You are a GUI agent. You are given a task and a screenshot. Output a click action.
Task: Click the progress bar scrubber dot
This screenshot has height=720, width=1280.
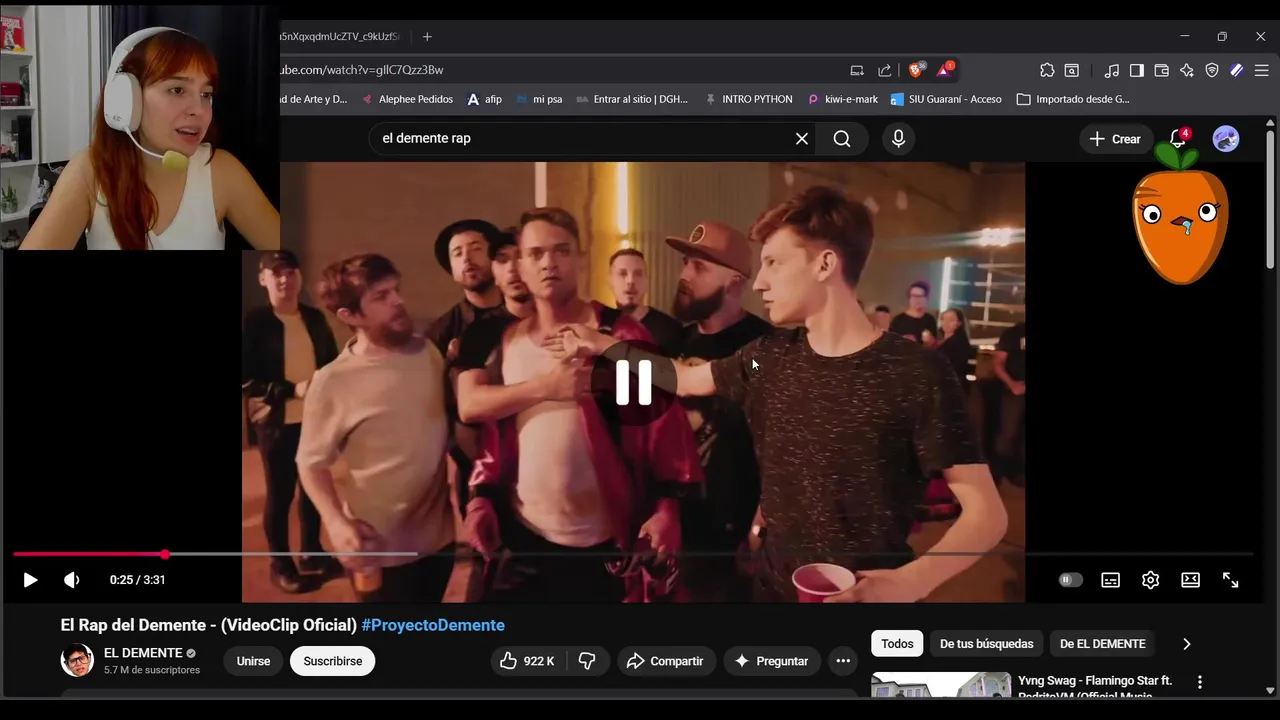[165, 554]
